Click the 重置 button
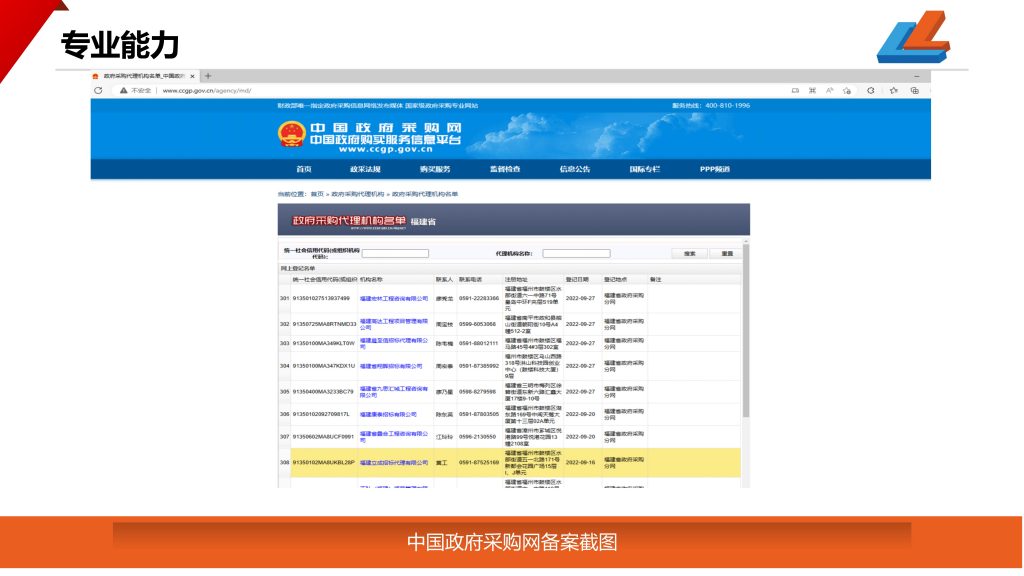 (x=727, y=253)
